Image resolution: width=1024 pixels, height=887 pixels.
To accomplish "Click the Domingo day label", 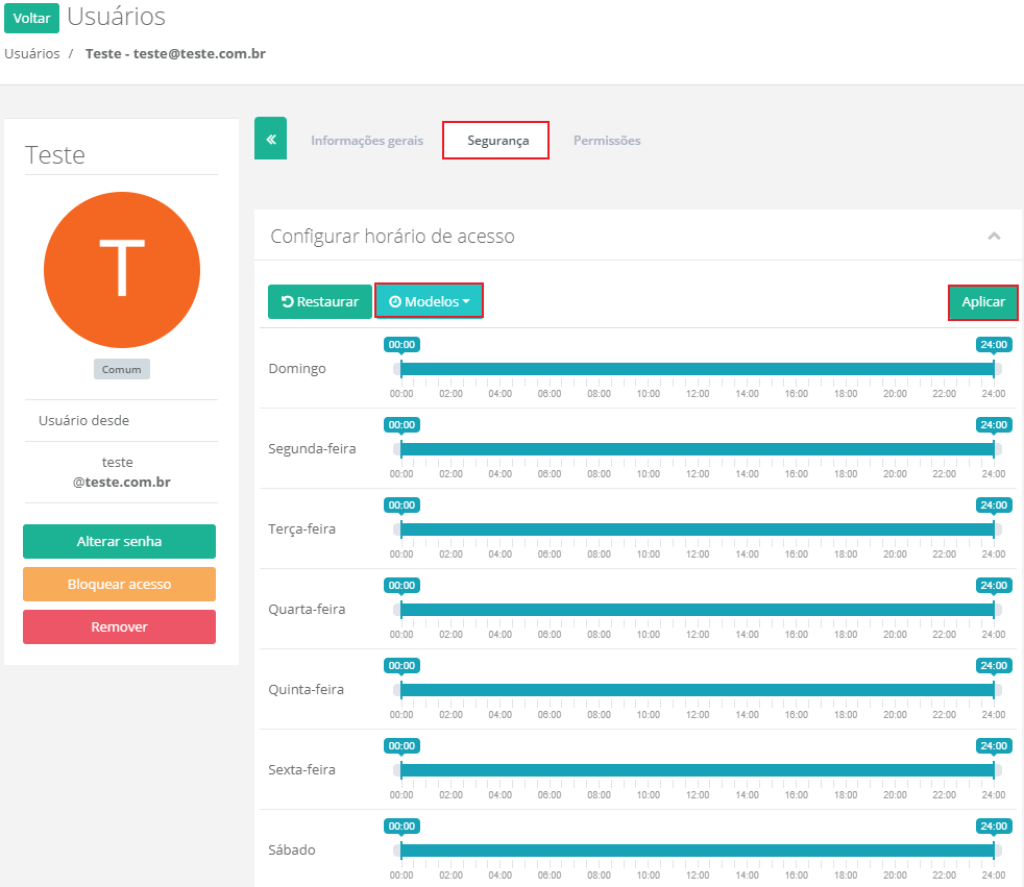I will click(x=297, y=368).
